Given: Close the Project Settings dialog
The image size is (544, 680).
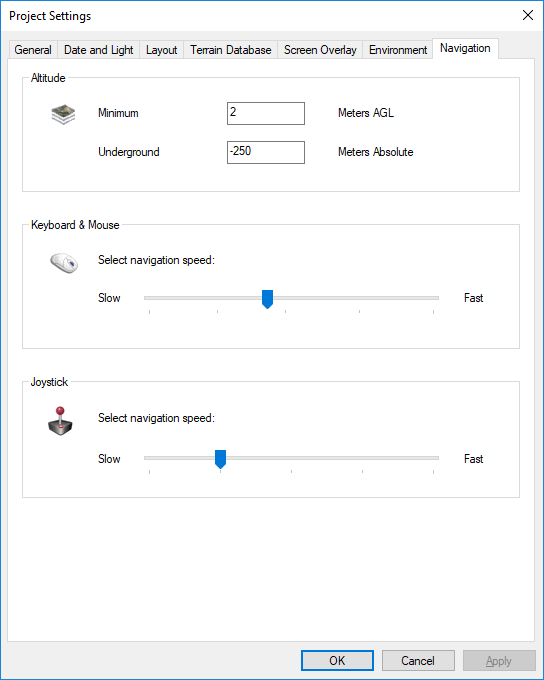Looking at the screenshot, I should (528, 15).
